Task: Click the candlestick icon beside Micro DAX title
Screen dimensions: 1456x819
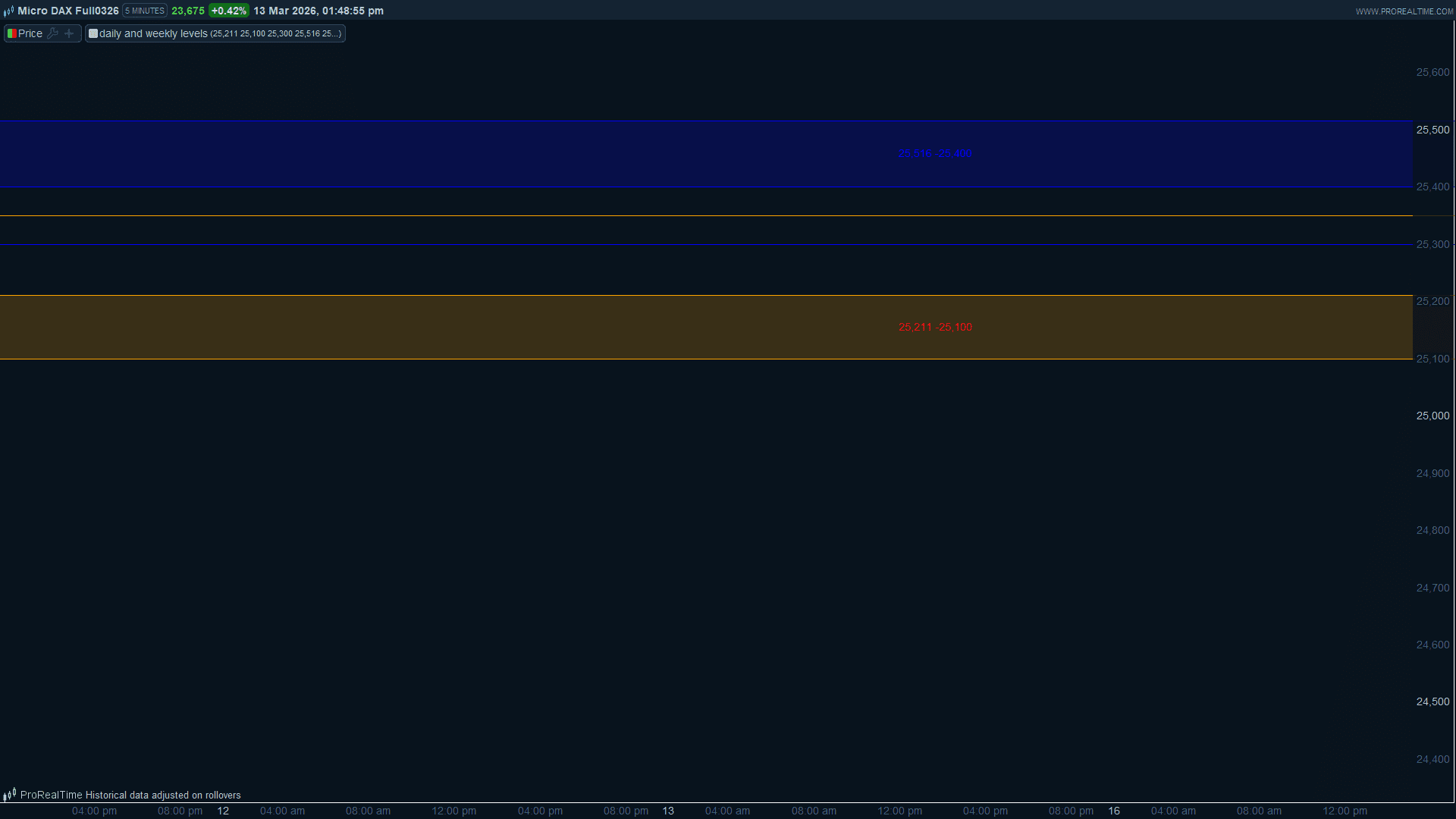Action: (x=8, y=11)
